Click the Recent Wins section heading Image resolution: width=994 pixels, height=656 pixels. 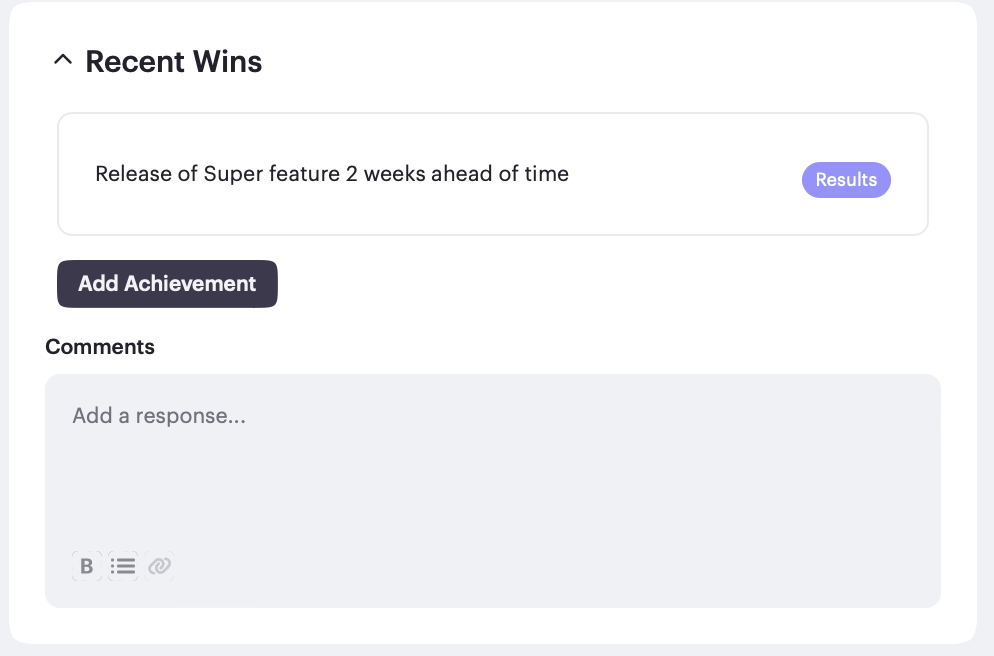pyautogui.click(x=174, y=62)
